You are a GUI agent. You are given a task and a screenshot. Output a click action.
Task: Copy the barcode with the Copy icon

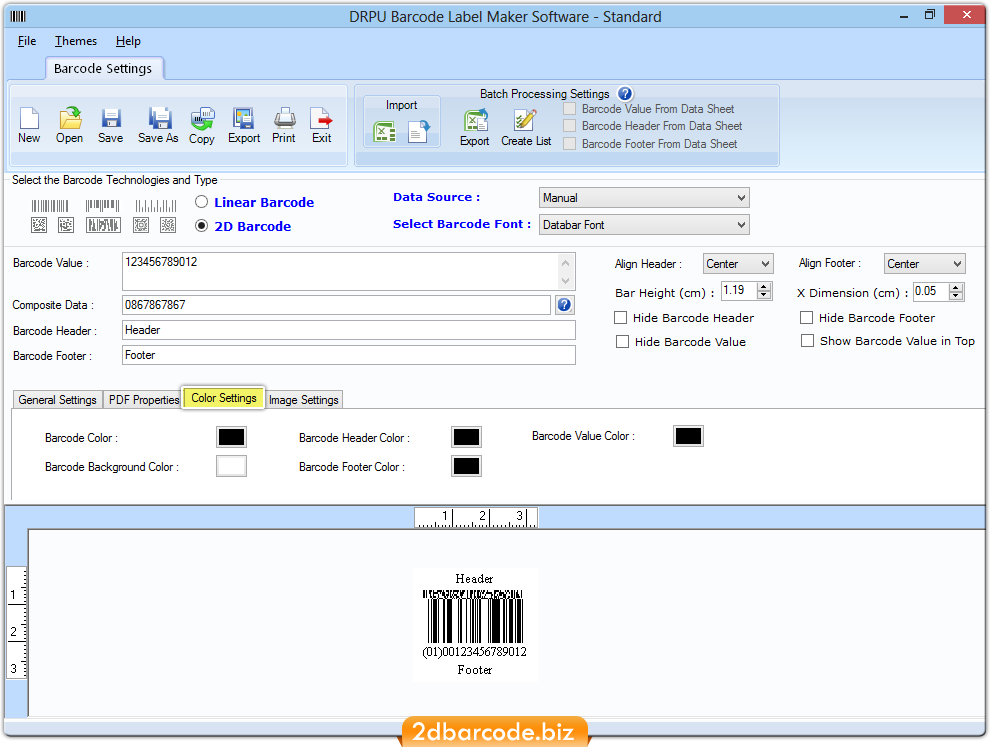(202, 125)
